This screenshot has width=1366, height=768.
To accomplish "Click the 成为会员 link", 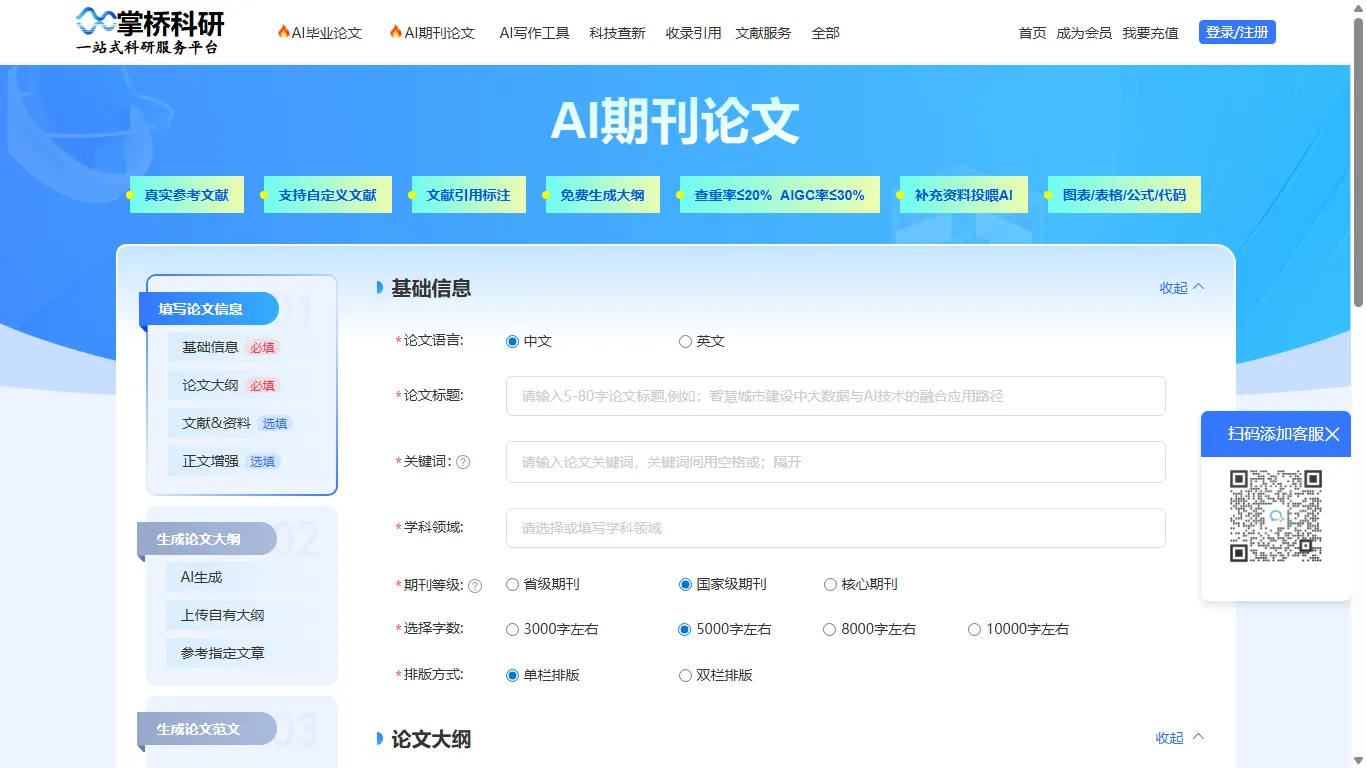I will coord(1084,32).
